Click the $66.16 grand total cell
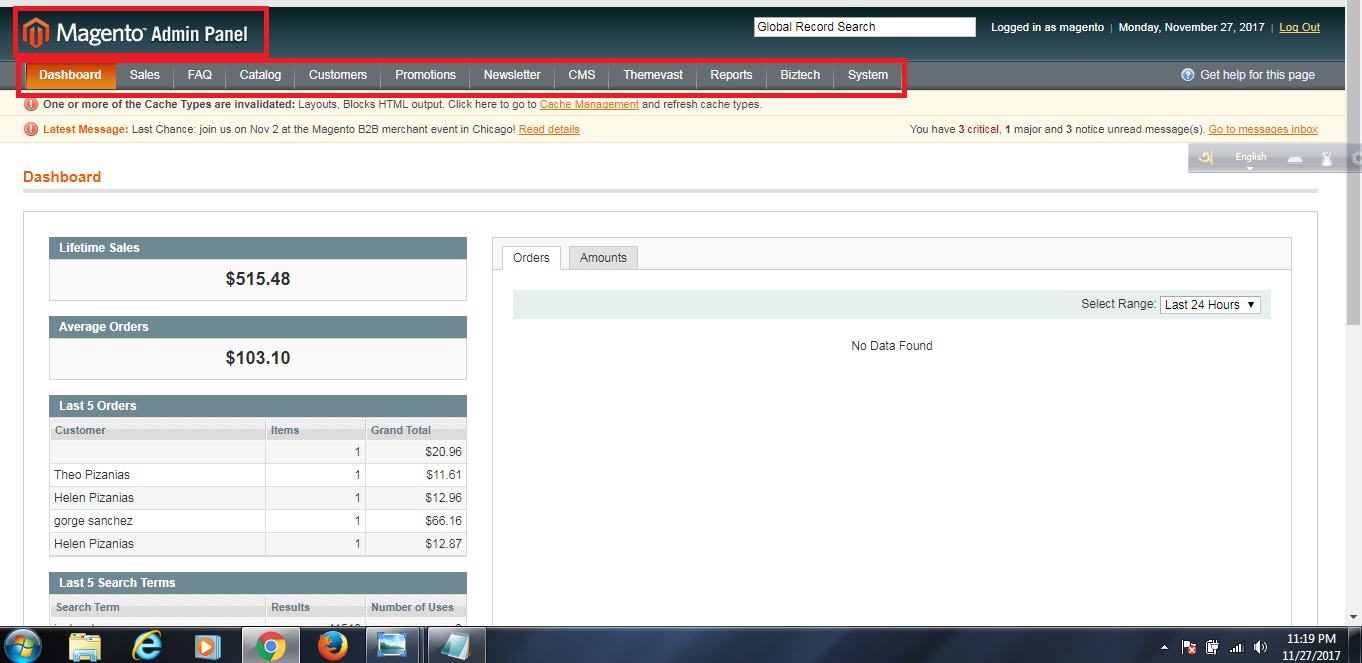The width and height of the screenshot is (1362, 663). click(x=416, y=521)
